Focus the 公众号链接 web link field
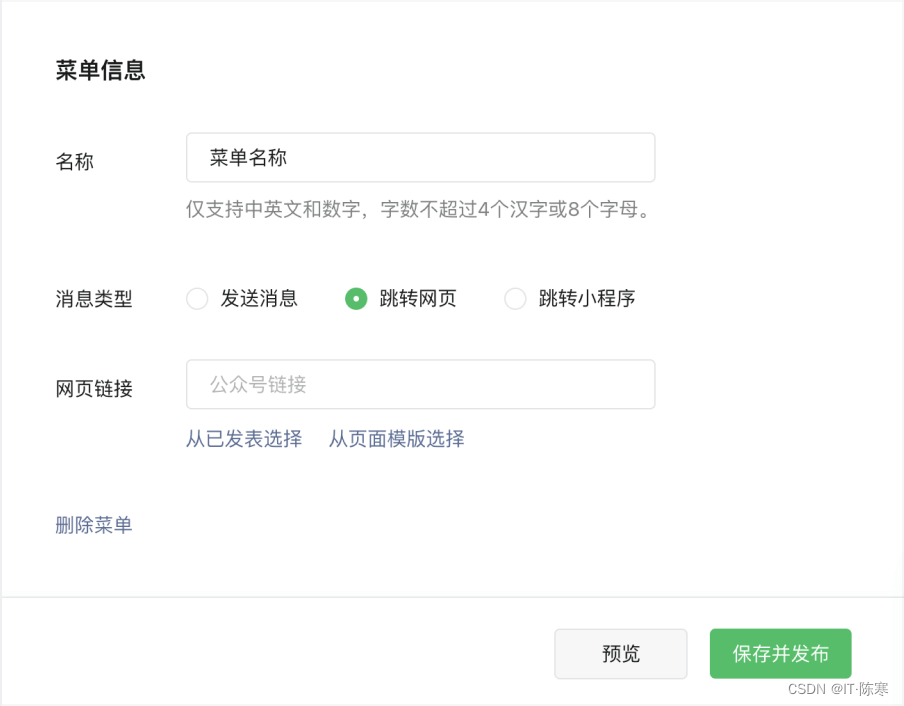This screenshot has width=904, height=706. tap(420, 384)
